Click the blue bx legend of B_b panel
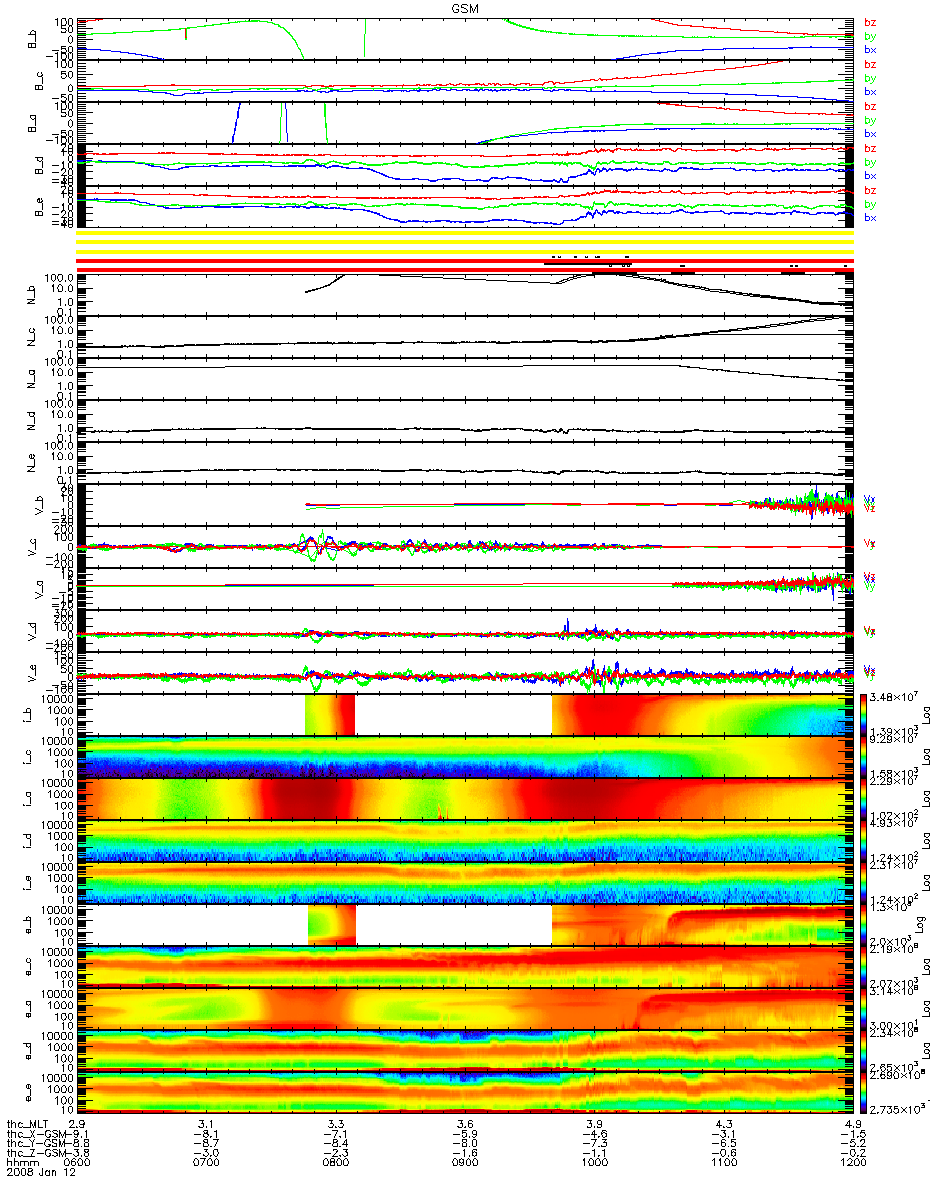This screenshot has width=930, height=1200. click(x=869, y=49)
